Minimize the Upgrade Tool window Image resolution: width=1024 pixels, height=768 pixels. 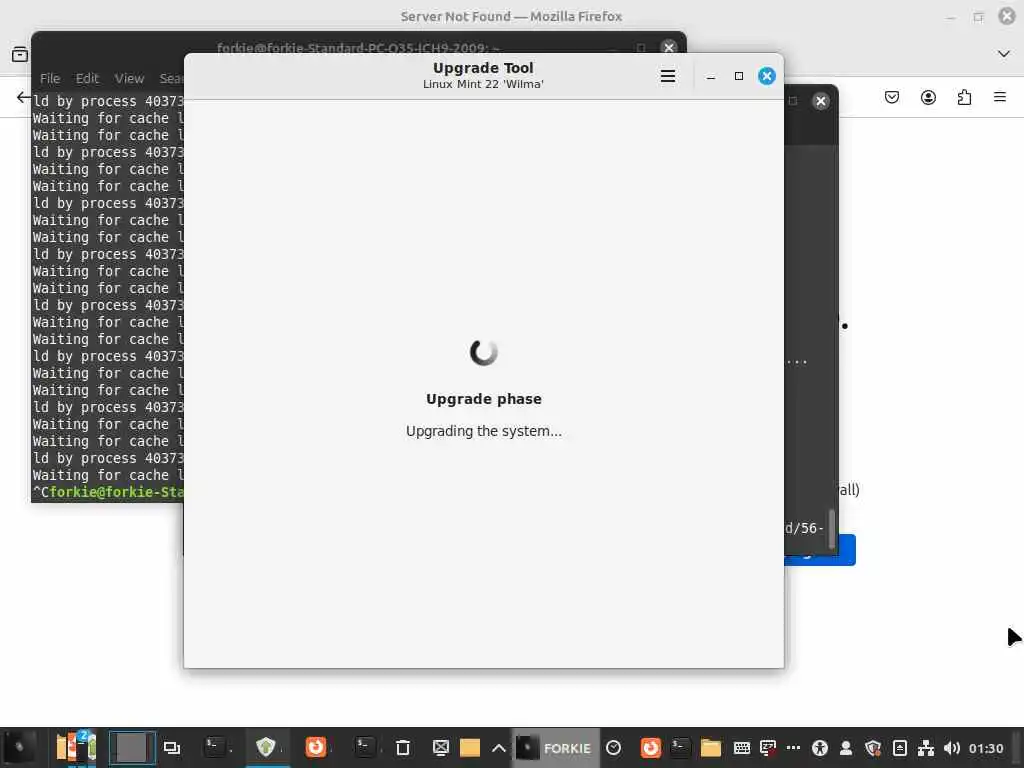(x=711, y=76)
